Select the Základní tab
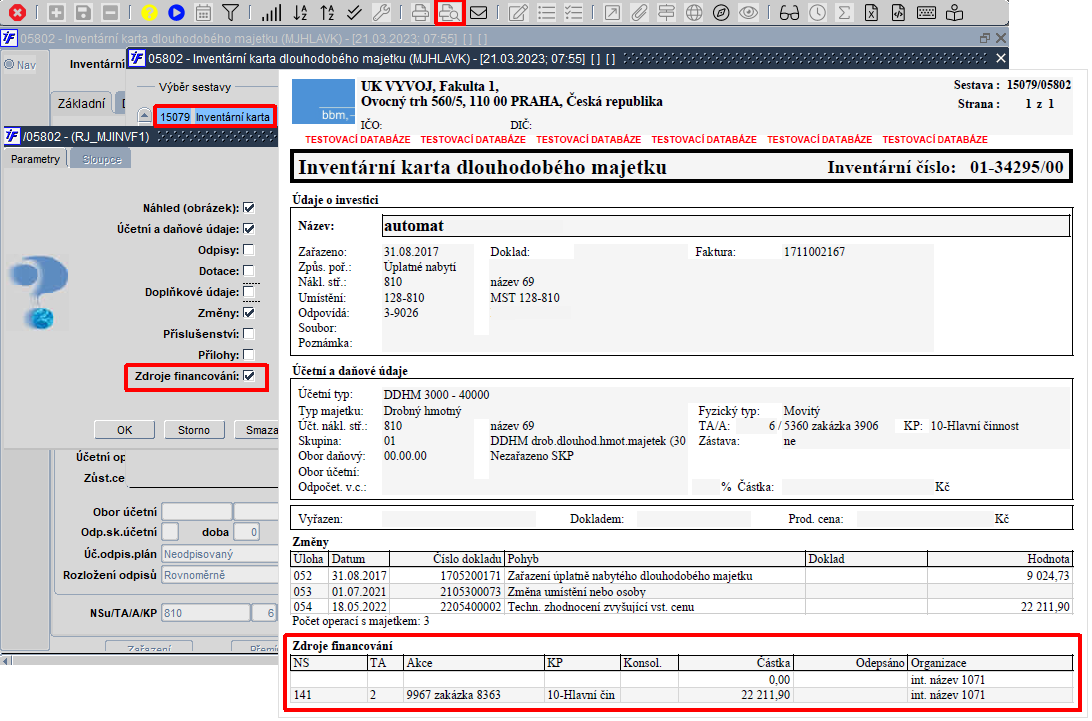This screenshot has width=1092, height=721. pos(80,103)
